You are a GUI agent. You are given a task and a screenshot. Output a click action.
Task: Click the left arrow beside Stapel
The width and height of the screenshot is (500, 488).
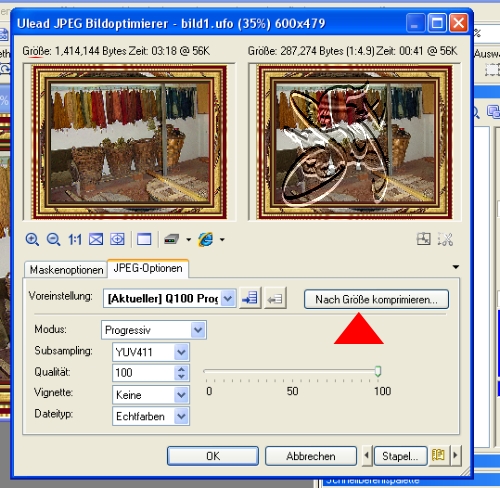click(x=367, y=455)
